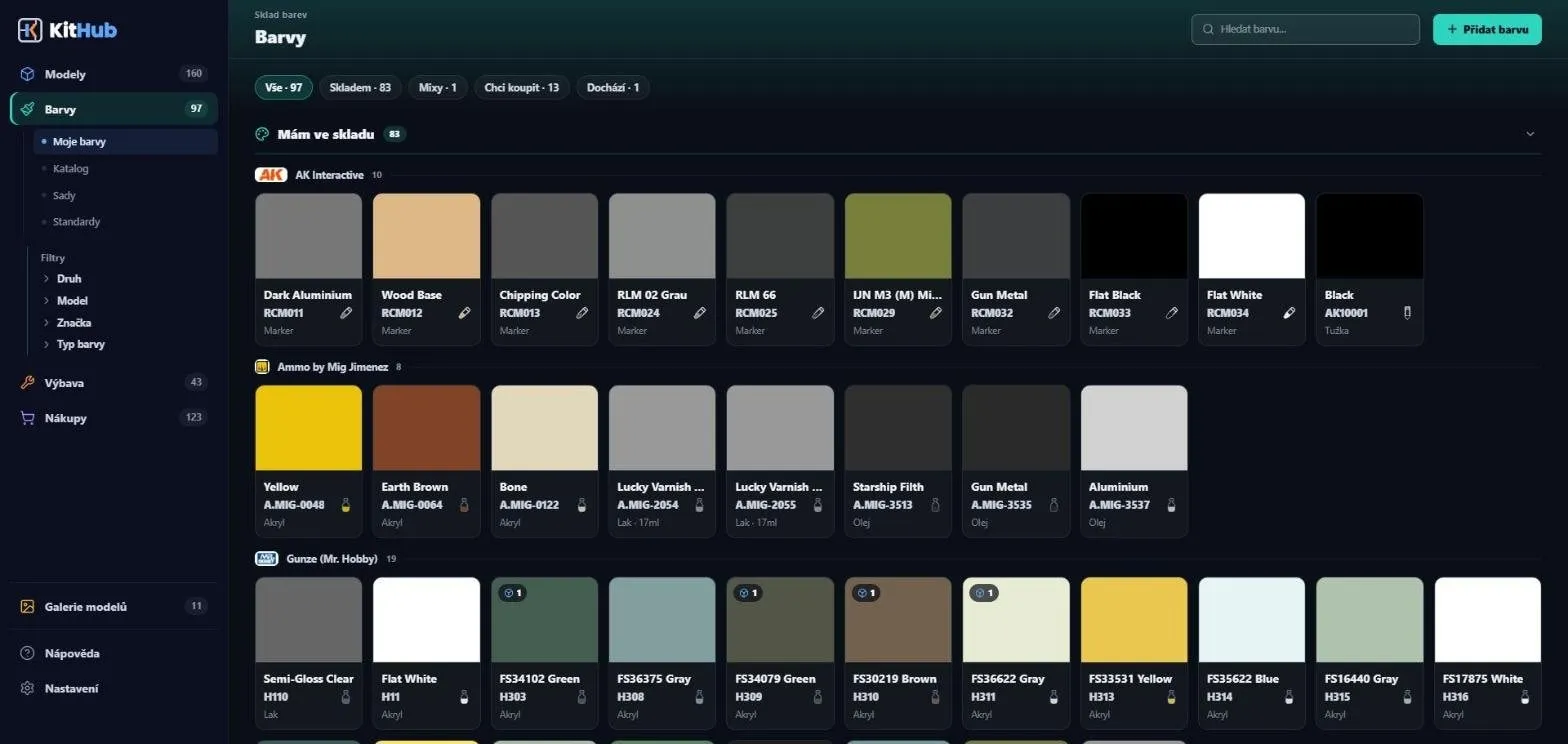This screenshot has width=1568, height=744.
Task: Open Modely cube icon in sidebar
Action: pyautogui.click(x=28, y=74)
